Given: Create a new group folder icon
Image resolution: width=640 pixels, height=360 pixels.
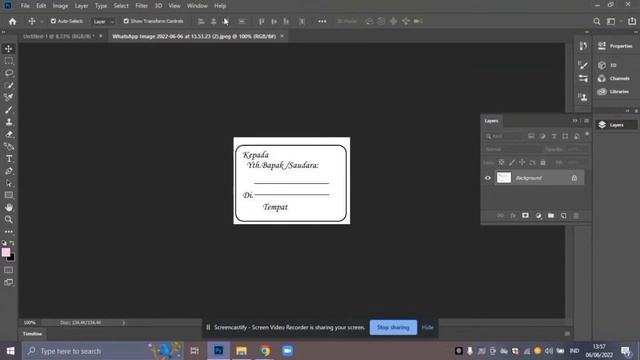Looking at the screenshot, I should [551, 216].
